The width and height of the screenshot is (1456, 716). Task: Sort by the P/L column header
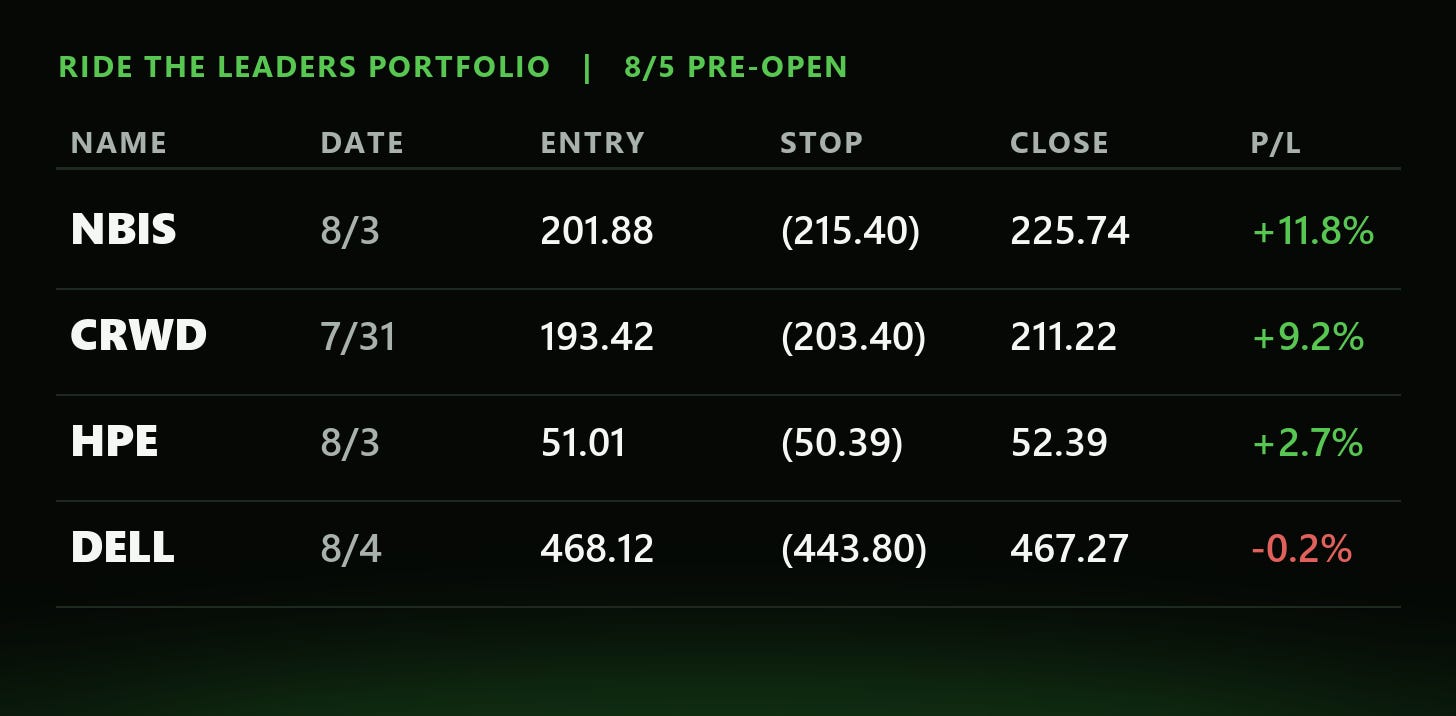(x=1275, y=143)
